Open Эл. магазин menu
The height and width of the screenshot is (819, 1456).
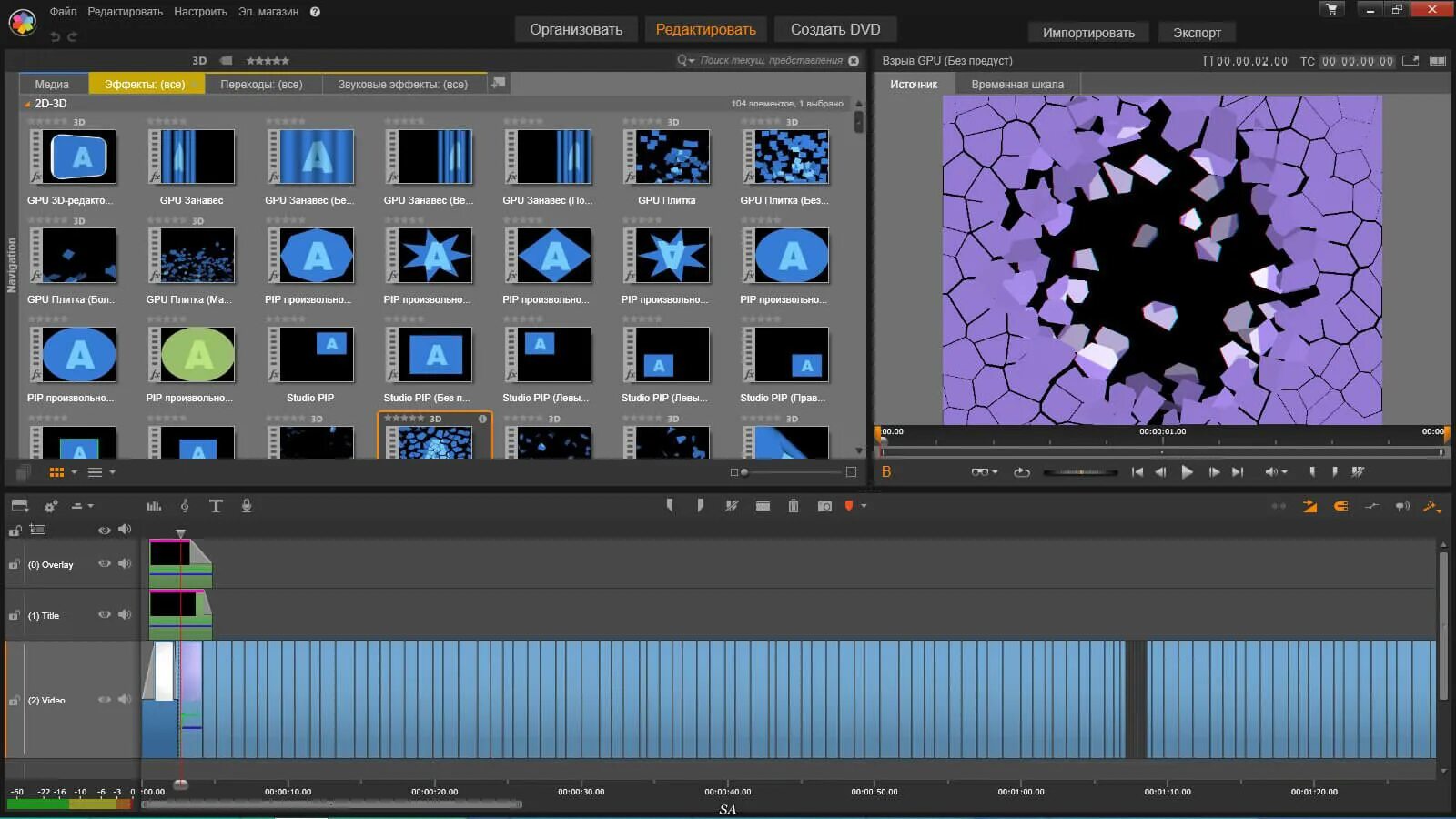(268, 12)
